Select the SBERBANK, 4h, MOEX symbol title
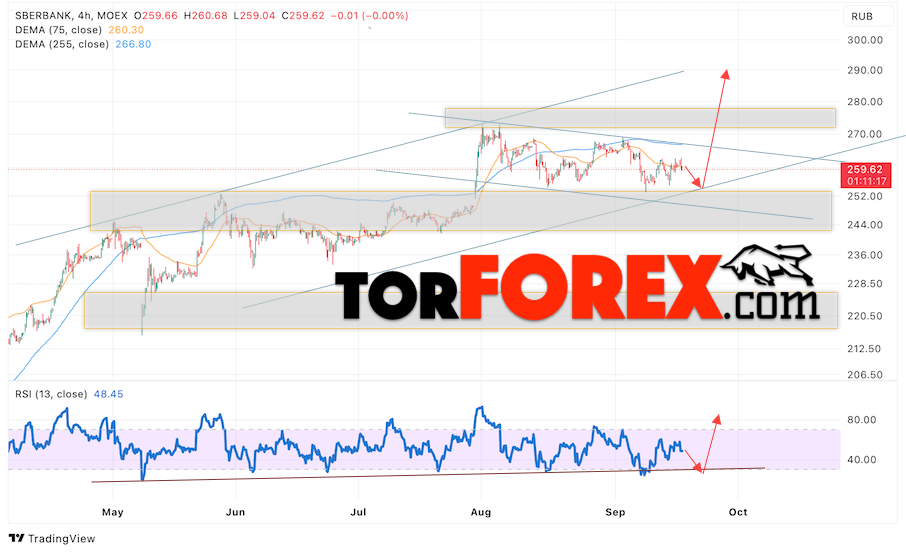The height and width of the screenshot is (553, 906). [x=71, y=16]
